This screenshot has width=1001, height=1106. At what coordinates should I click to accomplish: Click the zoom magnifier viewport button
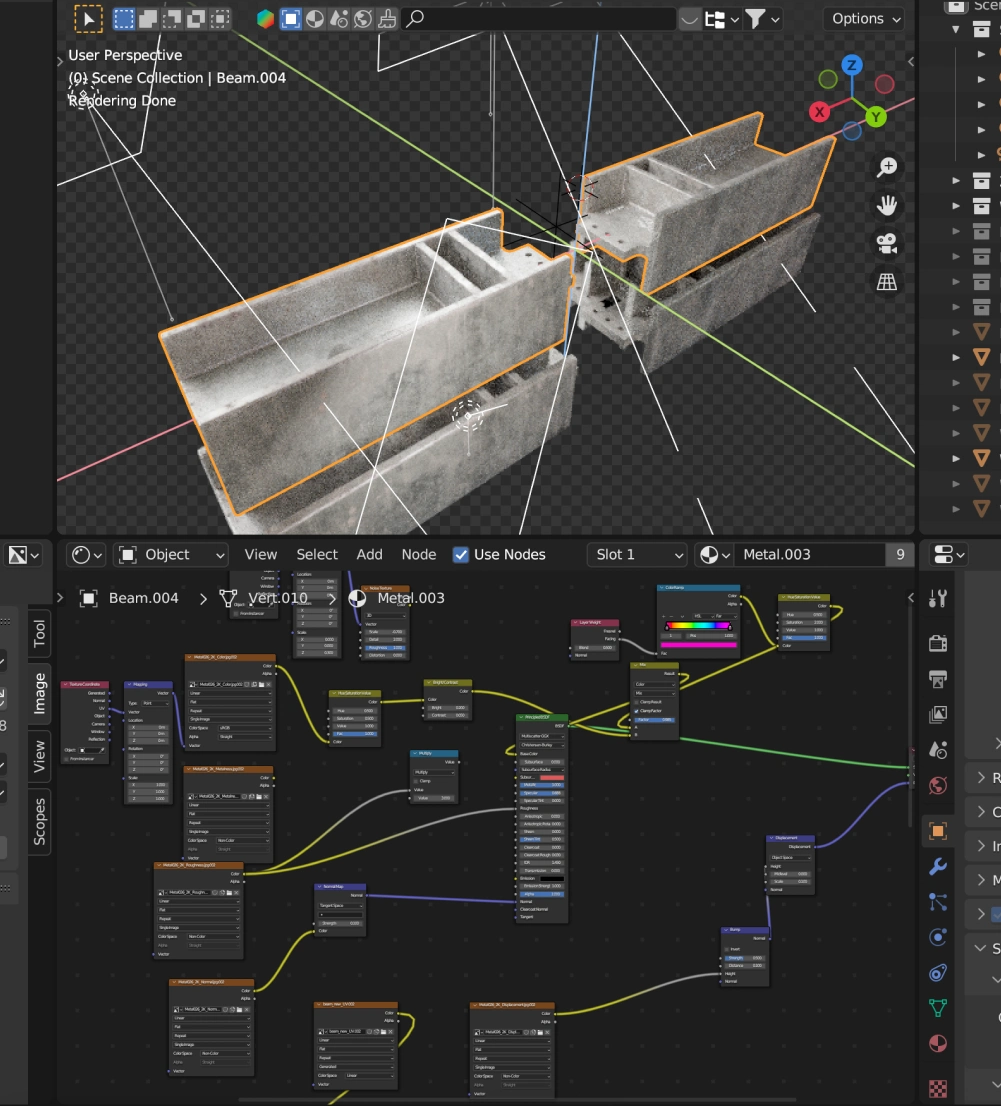(x=887, y=167)
